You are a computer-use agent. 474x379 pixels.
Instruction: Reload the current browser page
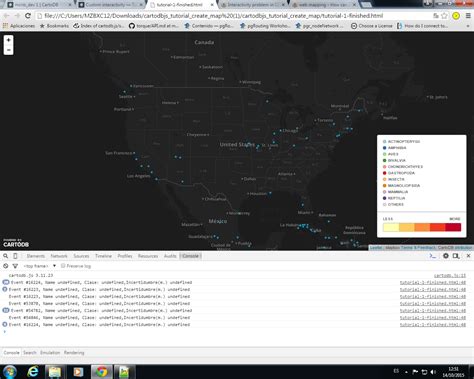tap(28, 16)
